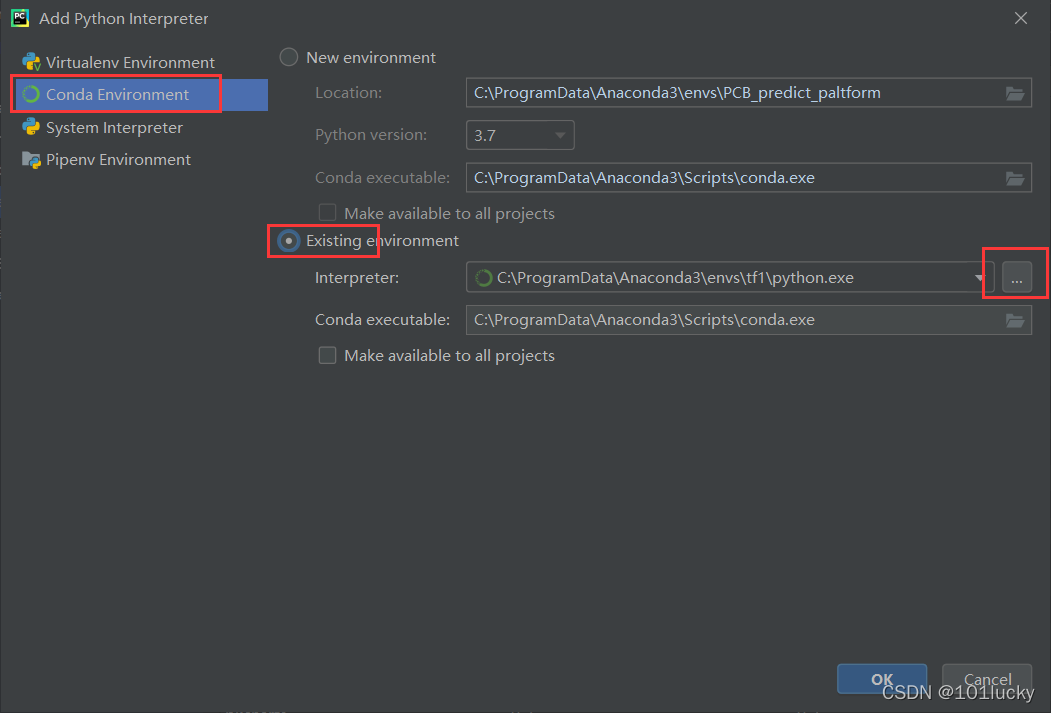
Task: Click the System Interpreter python icon
Action: tap(31, 127)
